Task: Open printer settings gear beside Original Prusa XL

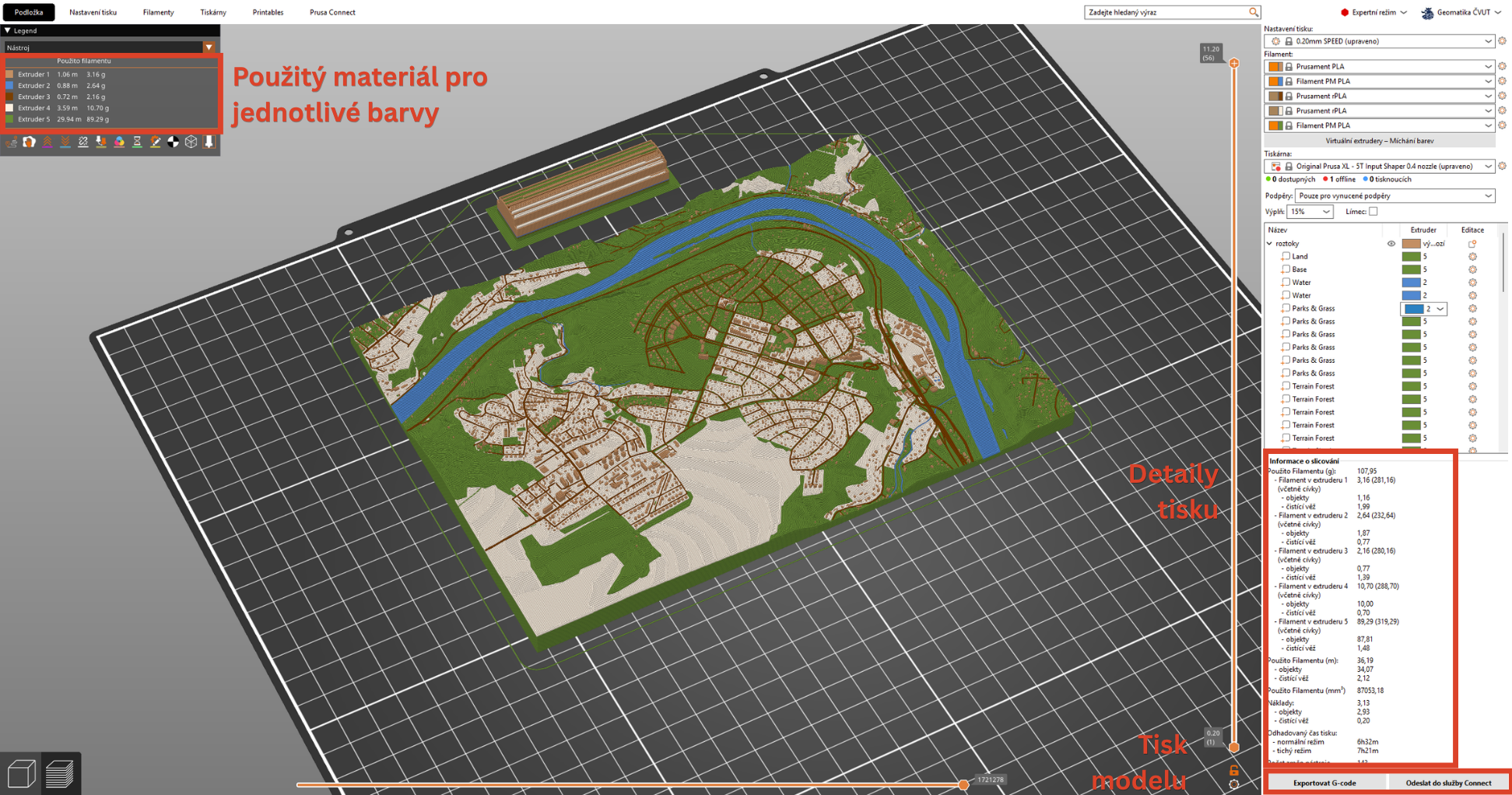Action: tap(1502, 166)
